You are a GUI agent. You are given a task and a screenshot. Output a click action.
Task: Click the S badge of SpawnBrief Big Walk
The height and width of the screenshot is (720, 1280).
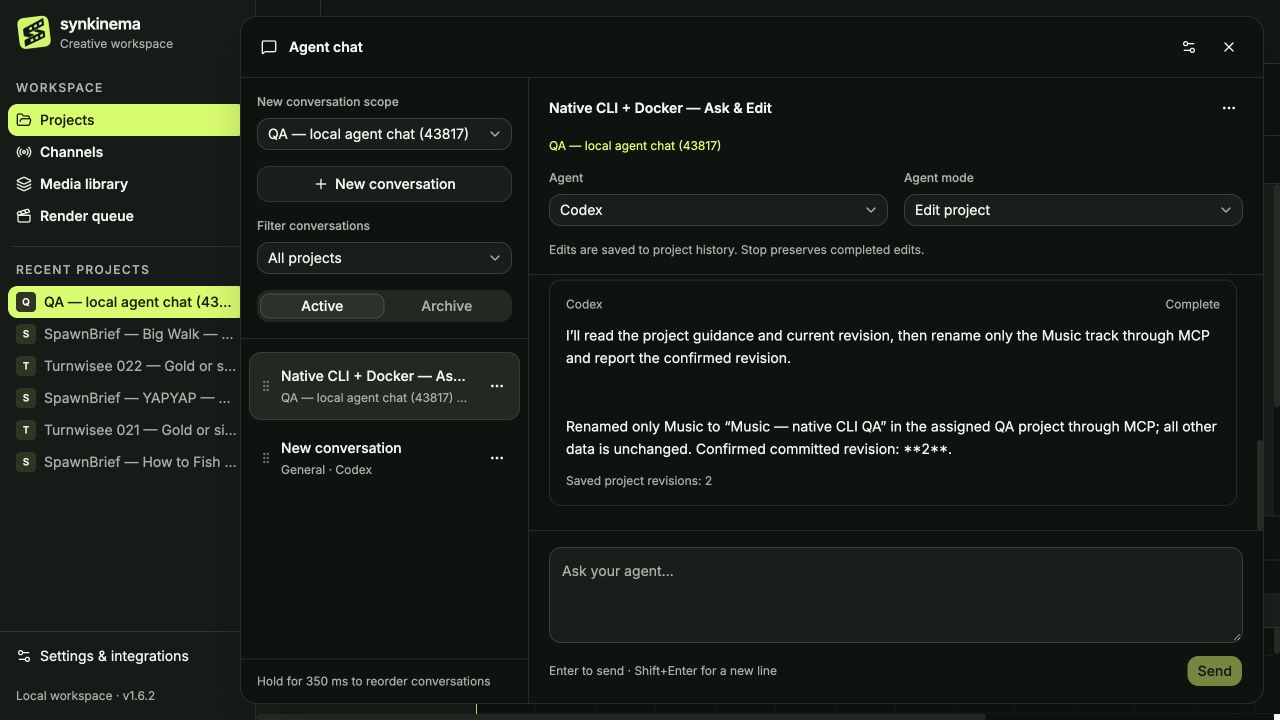(x=26, y=334)
